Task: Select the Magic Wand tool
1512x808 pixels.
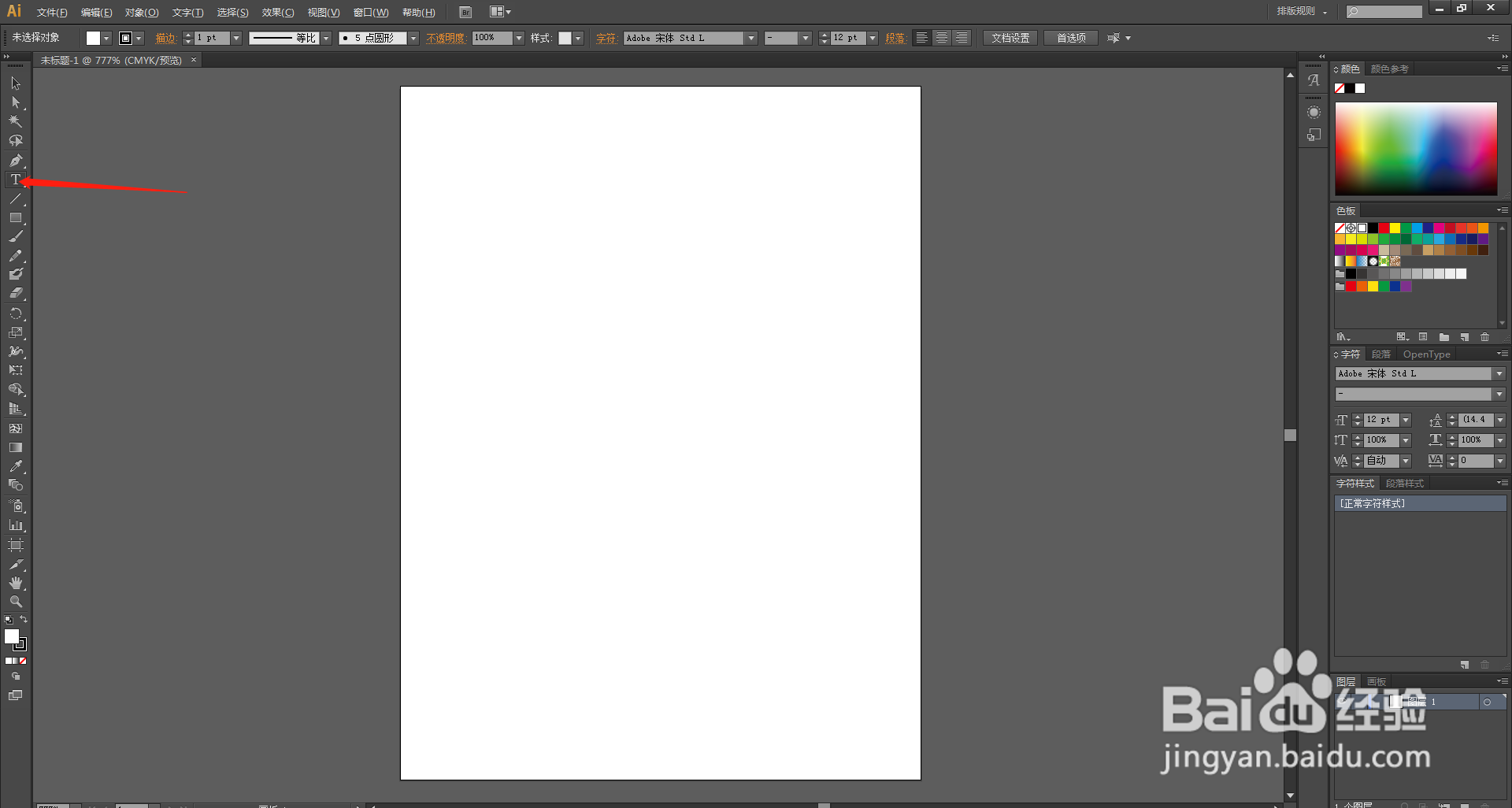Action: click(15, 121)
